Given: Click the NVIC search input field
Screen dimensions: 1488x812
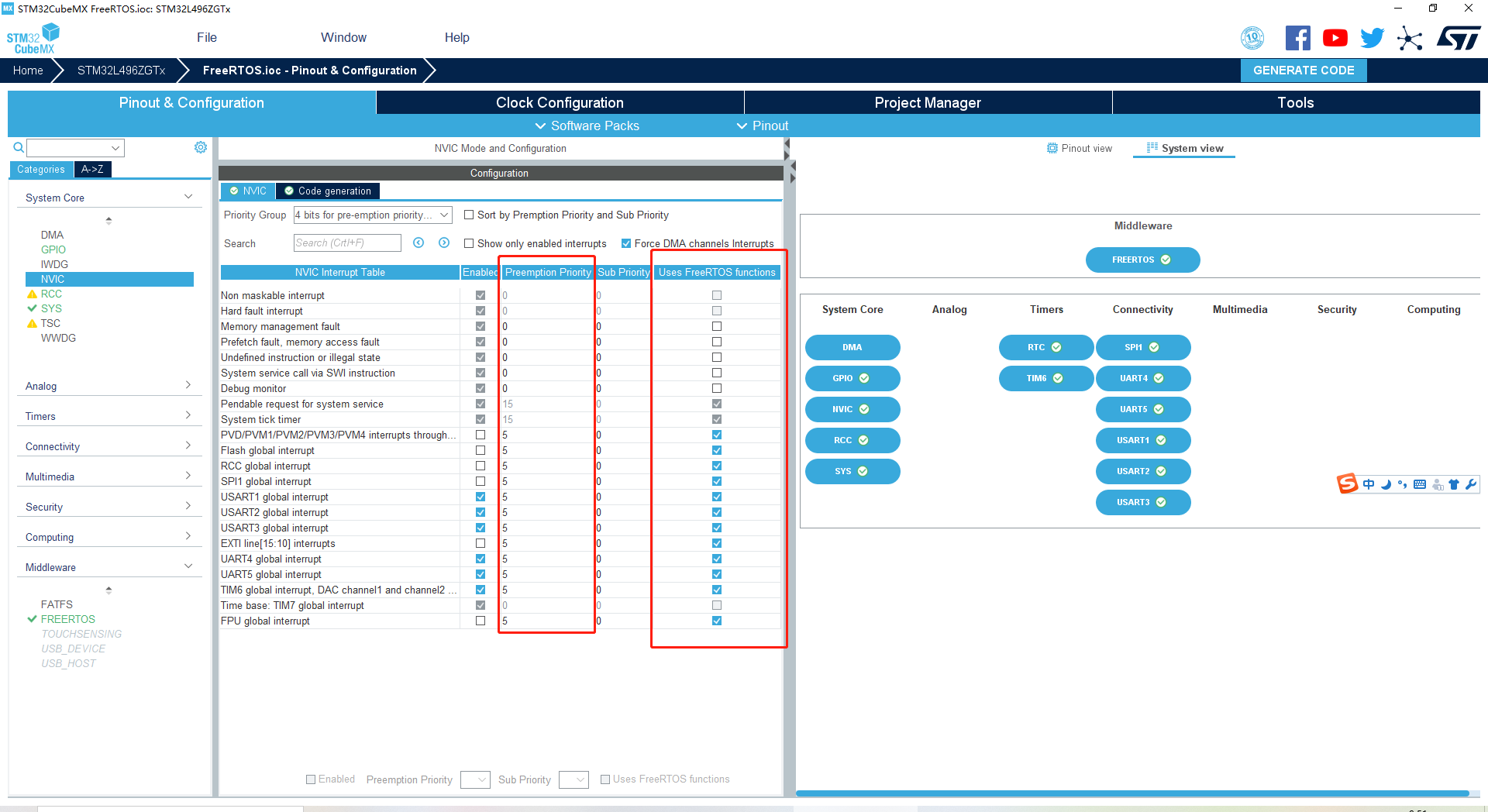Looking at the screenshot, I should [x=347, y=243].
